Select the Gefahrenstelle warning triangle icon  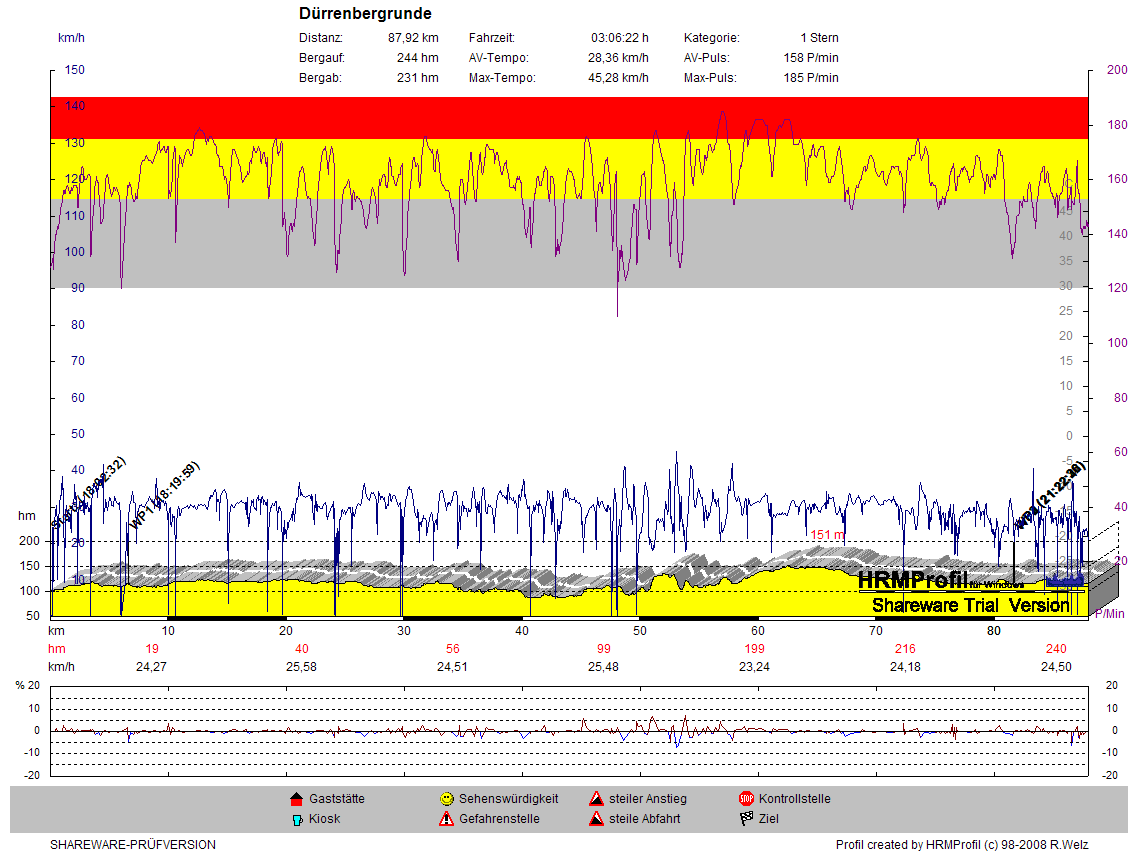pyautogui.click(x=446, y=819)
